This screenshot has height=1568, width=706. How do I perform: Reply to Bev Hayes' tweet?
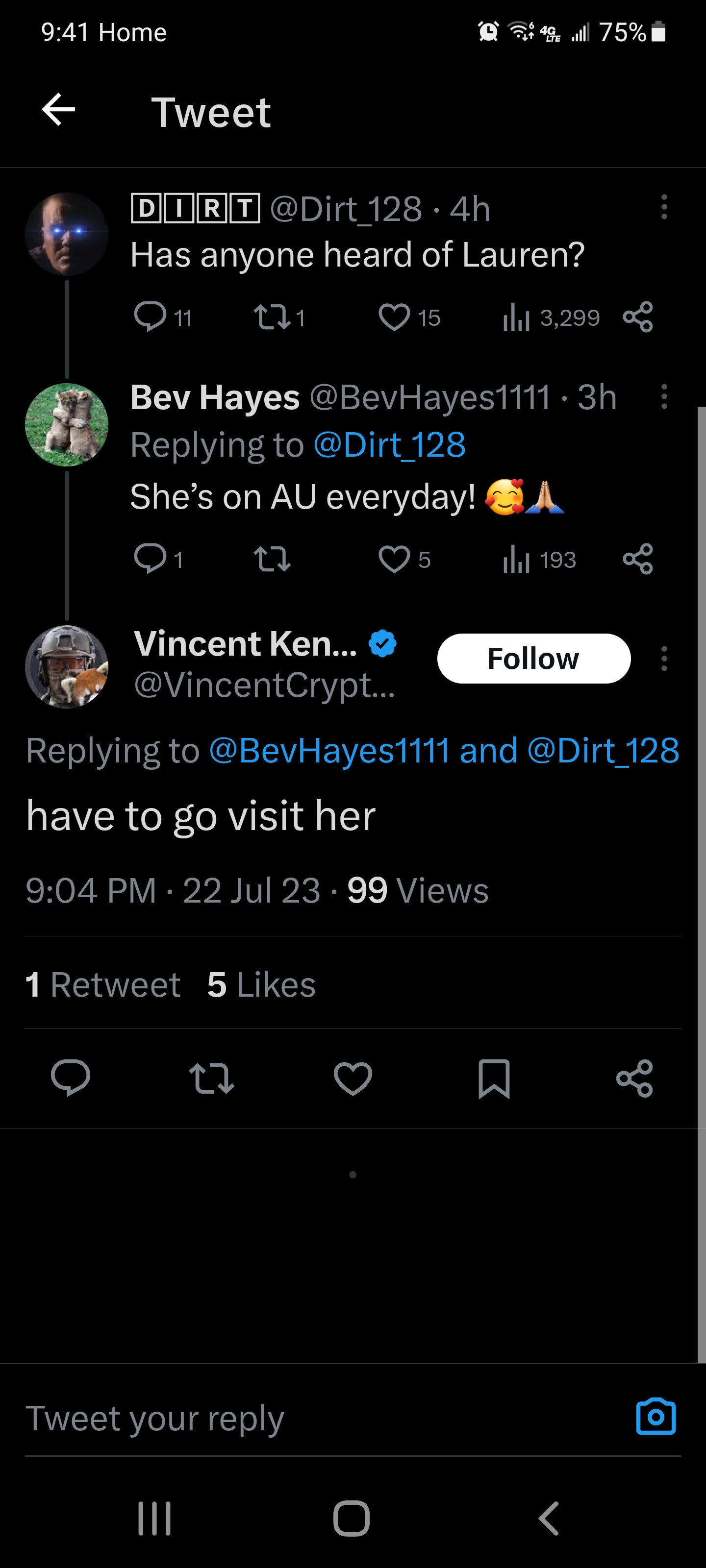pyautogui.click(x=150, y=560)
